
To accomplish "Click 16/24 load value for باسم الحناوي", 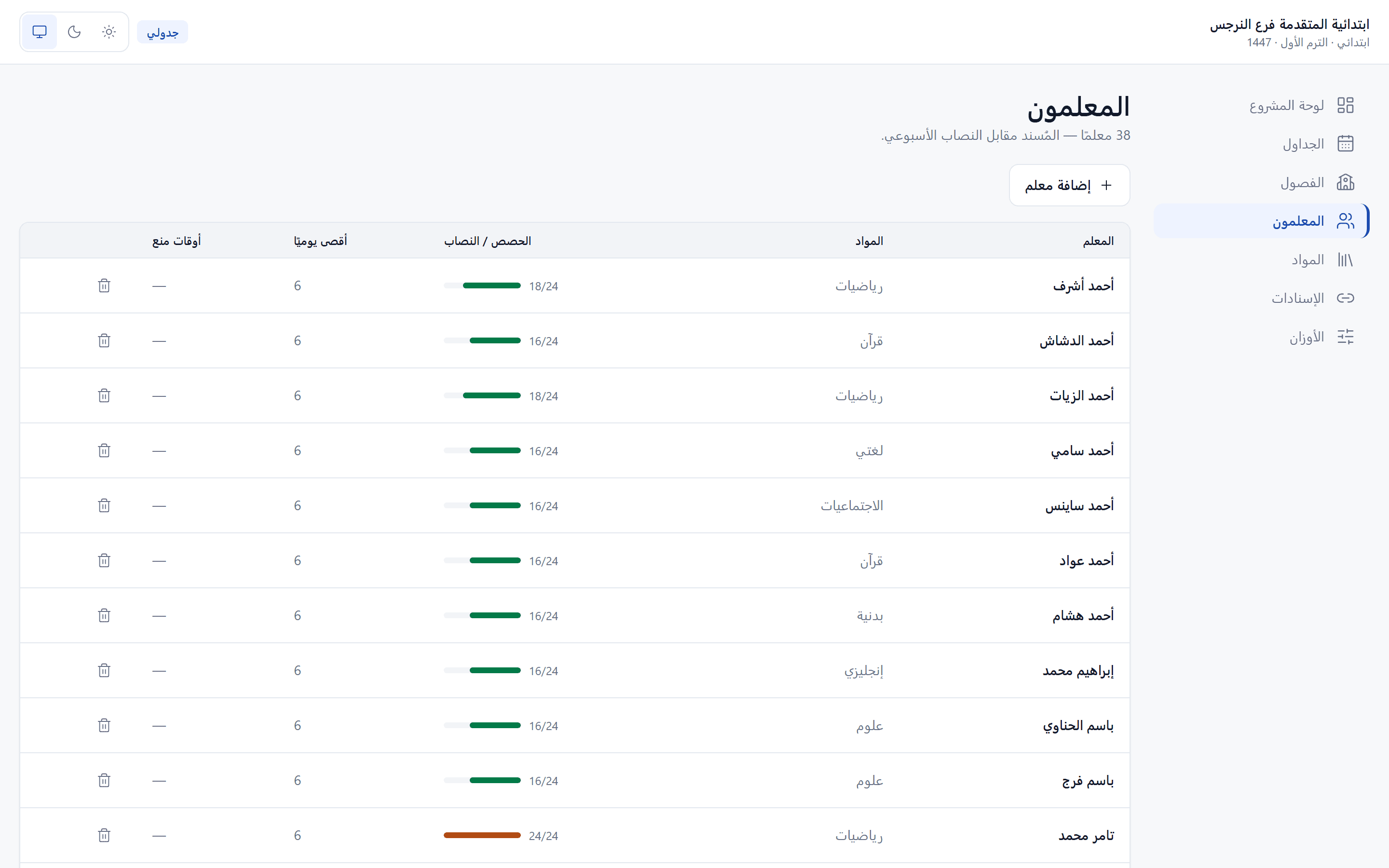I will (x=543, y=726).
